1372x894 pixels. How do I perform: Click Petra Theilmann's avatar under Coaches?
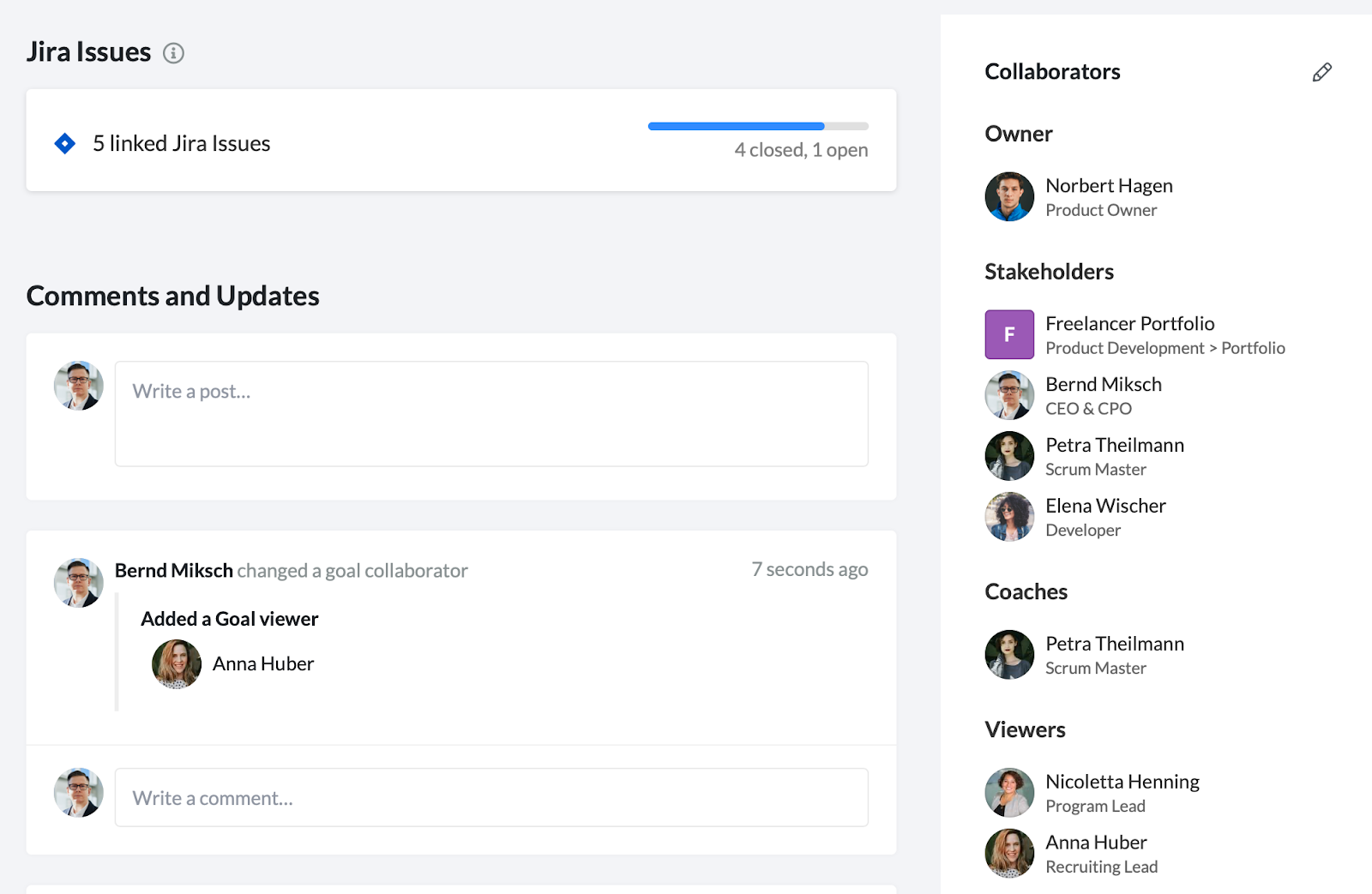1009,654
